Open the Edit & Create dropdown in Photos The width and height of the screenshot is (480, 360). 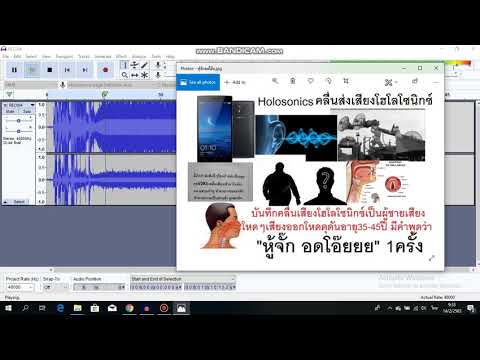pos(391,82)
